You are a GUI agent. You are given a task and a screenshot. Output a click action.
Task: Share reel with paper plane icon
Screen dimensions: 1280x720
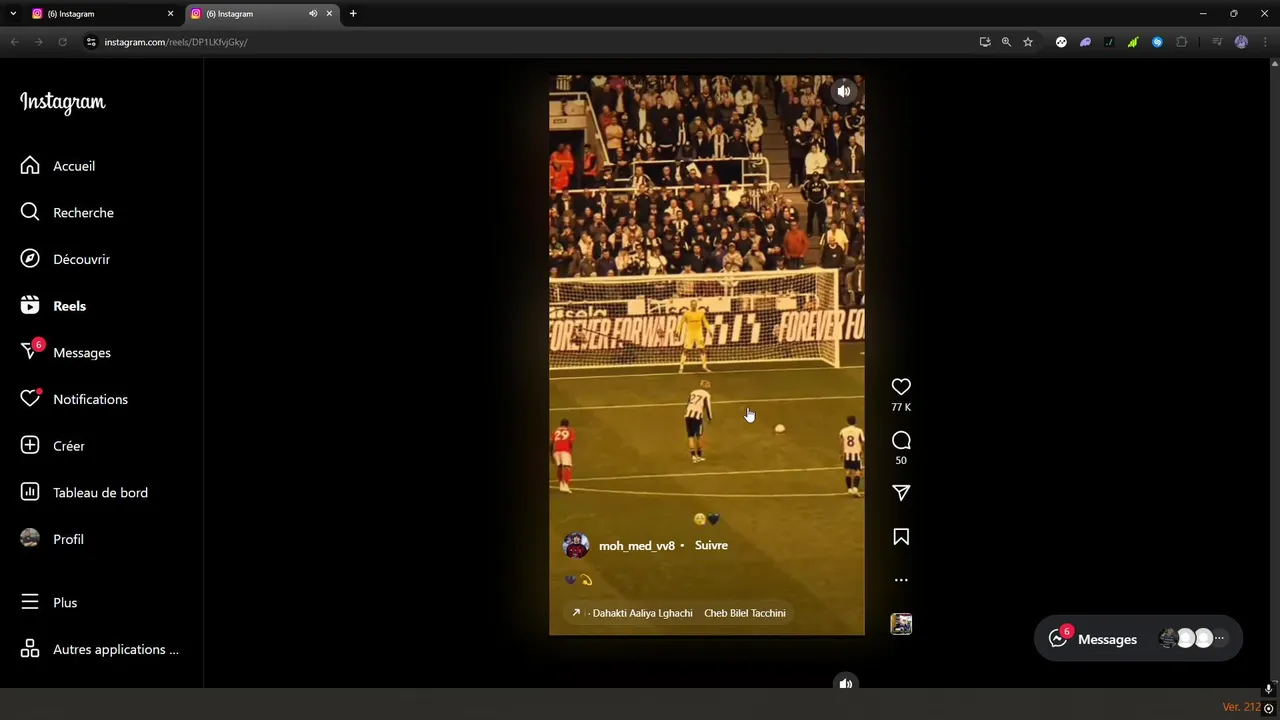[x=901, y=493]
